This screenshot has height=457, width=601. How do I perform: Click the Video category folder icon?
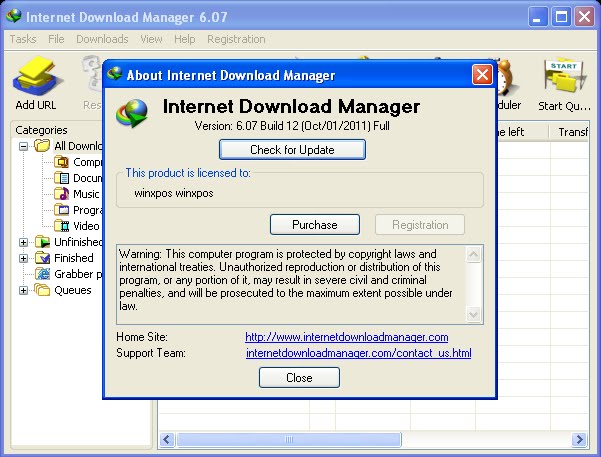pos(61,226)
